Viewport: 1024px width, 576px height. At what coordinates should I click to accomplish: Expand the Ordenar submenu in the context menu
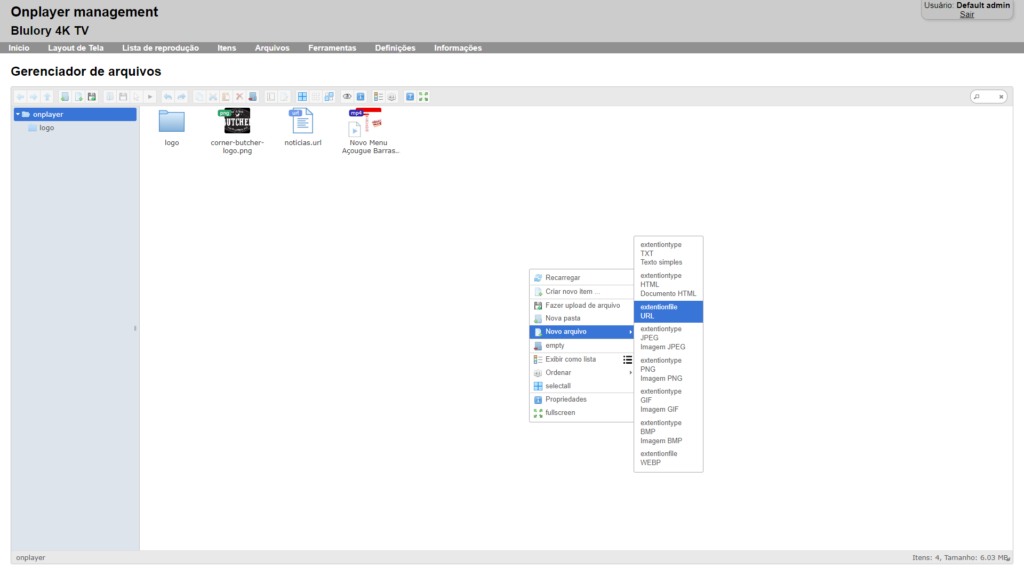[581, 373]
